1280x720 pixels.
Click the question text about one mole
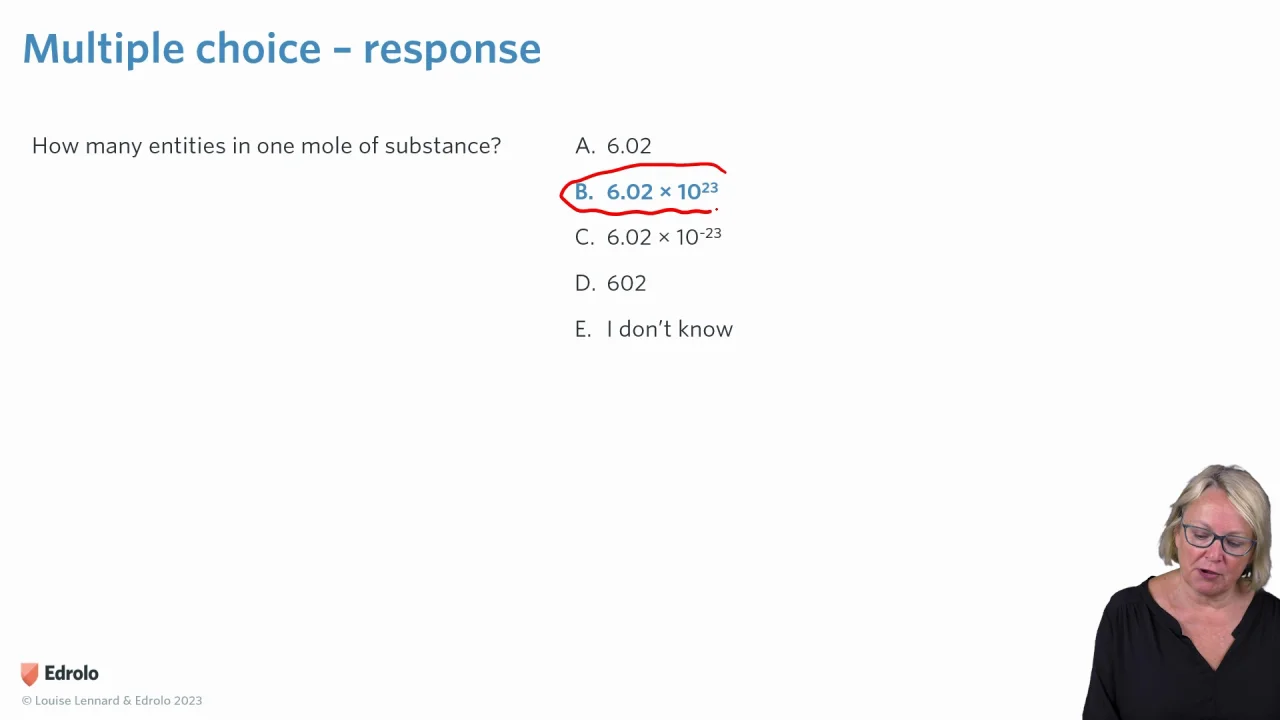(266, 146)
